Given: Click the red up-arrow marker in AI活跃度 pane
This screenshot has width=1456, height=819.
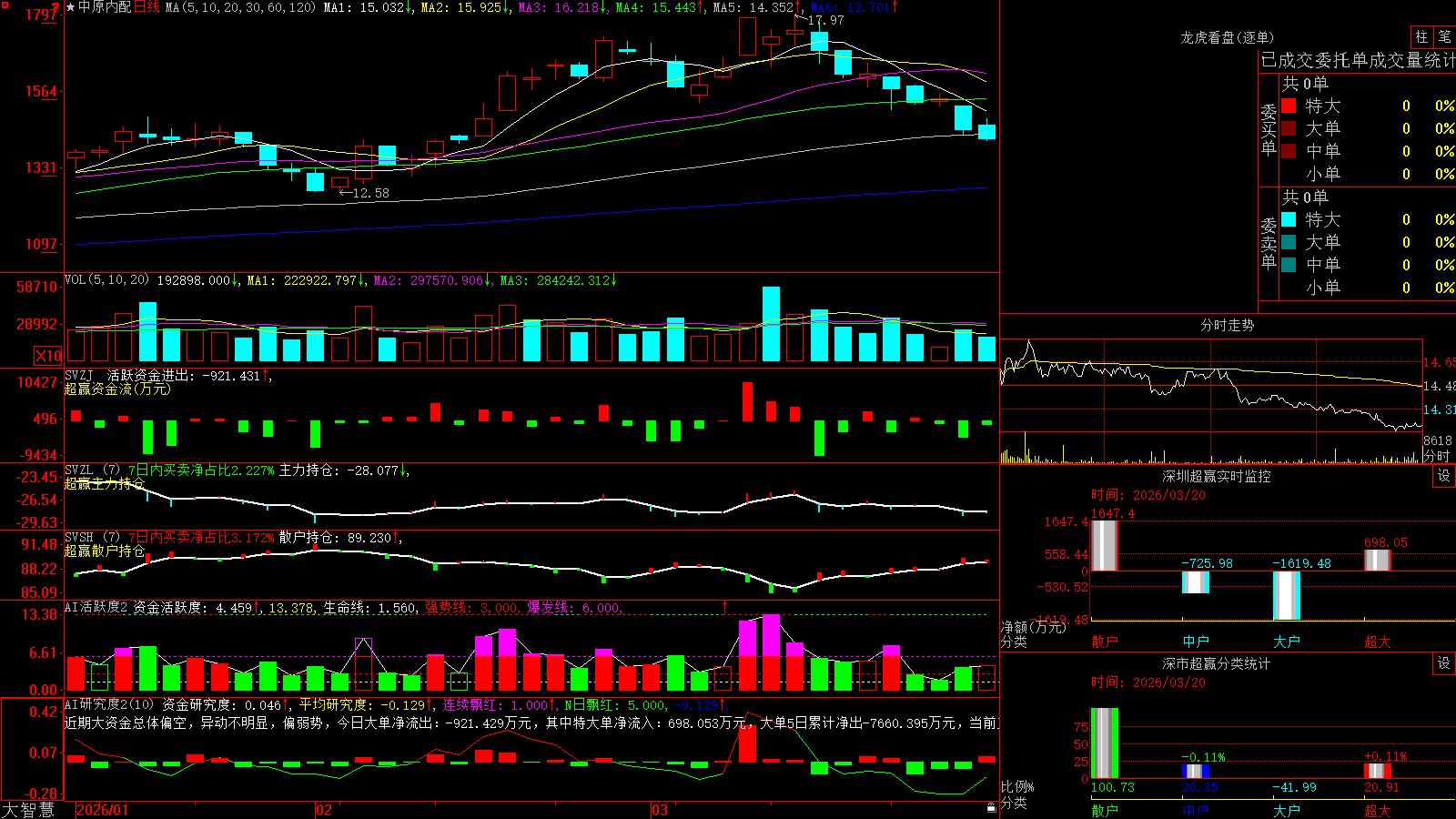Looking at the screenshot, I should click(x=725, y=606).
